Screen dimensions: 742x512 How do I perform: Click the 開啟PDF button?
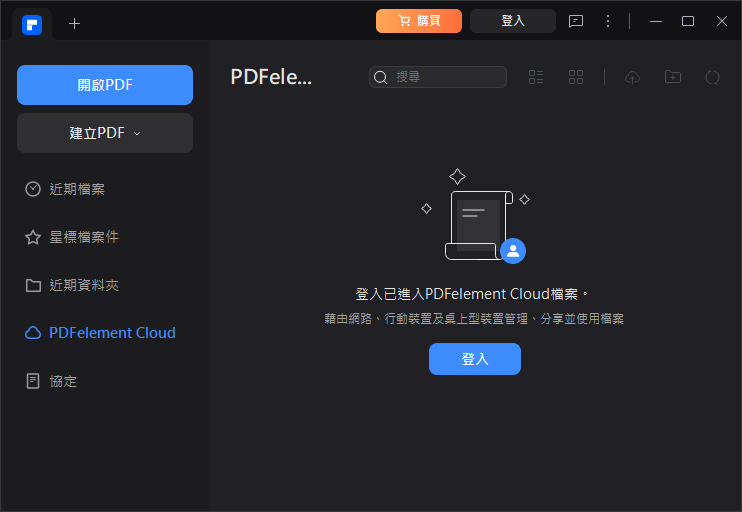(105, 85)
